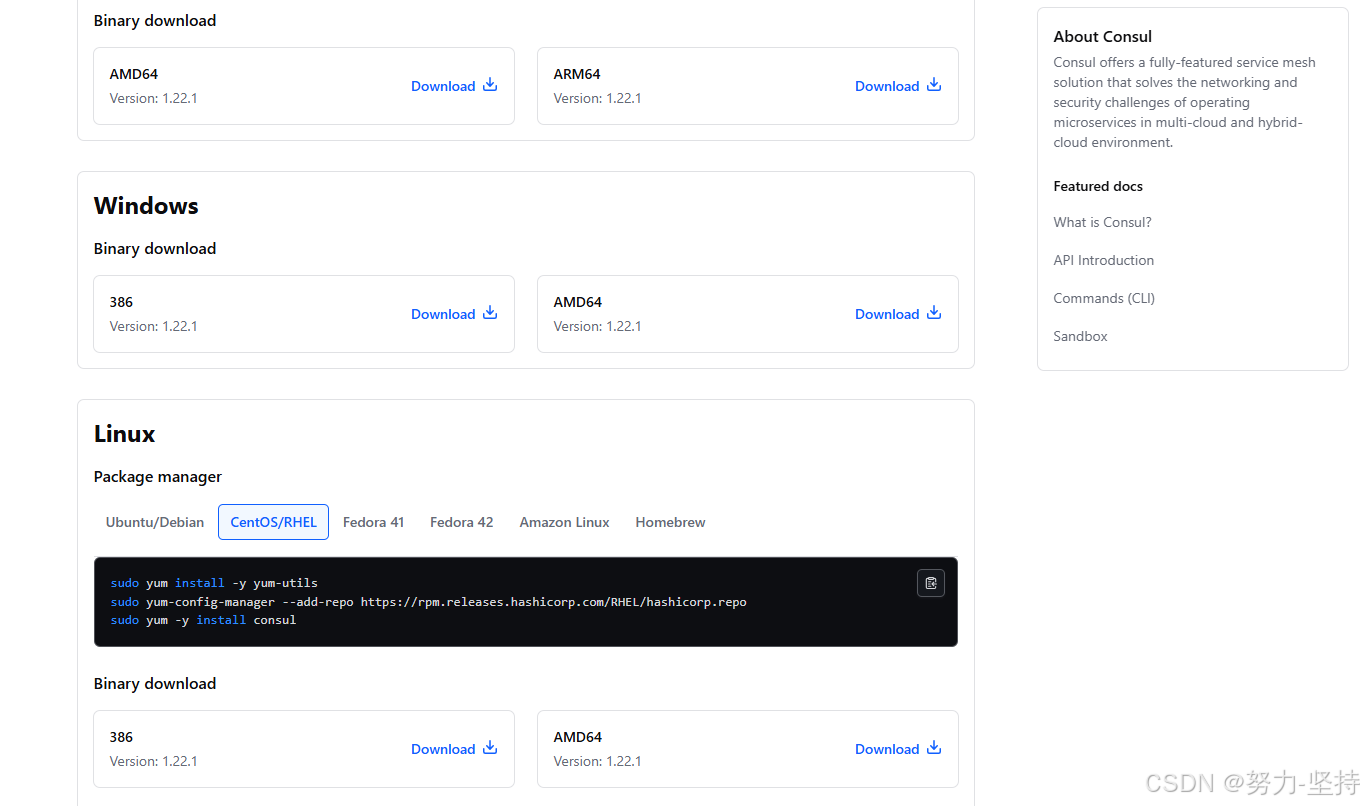
Task: Click Download text for Windows AMD64
Action: point(887,314)
